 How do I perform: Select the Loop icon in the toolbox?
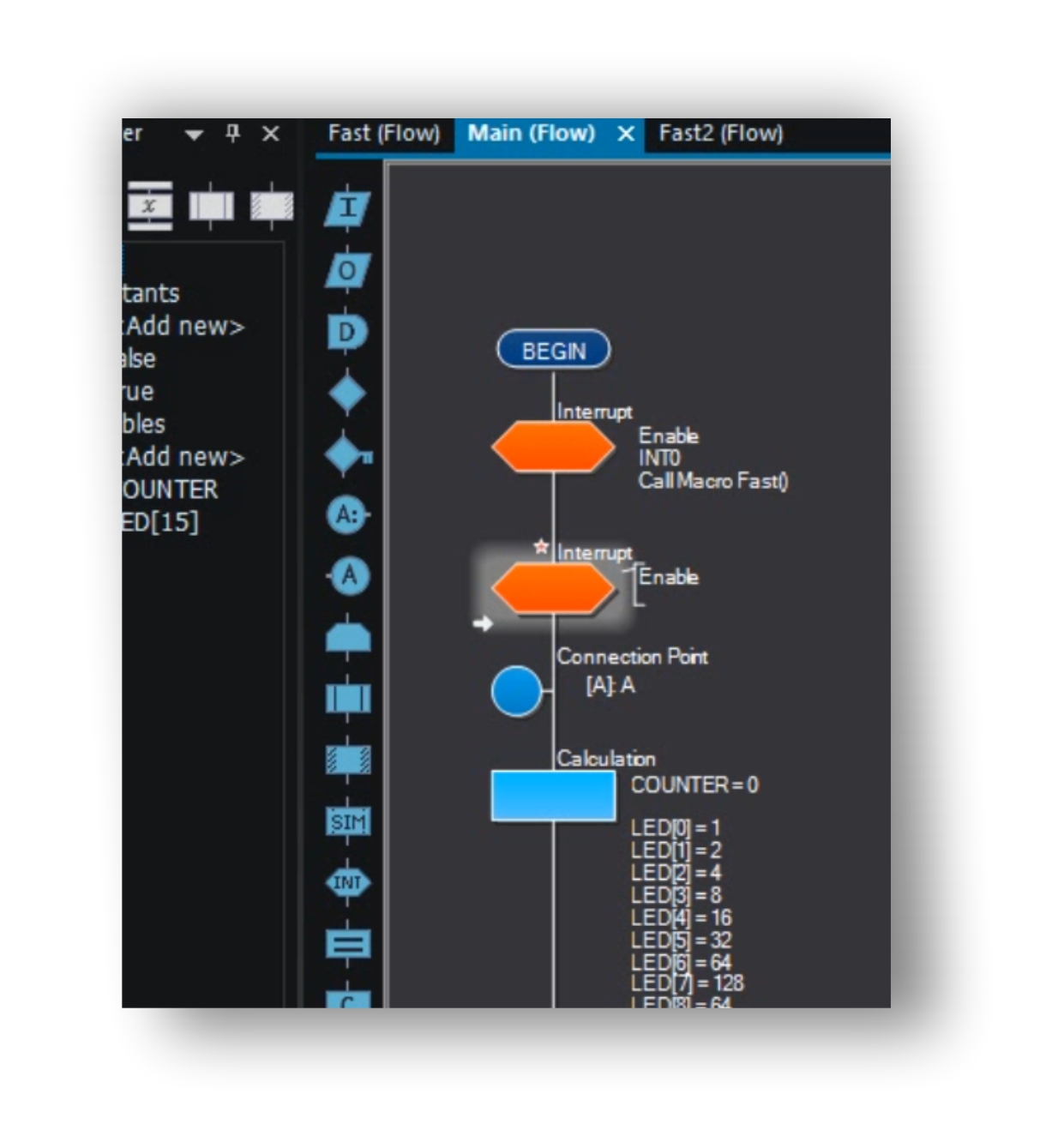click(x=347, y=638)
